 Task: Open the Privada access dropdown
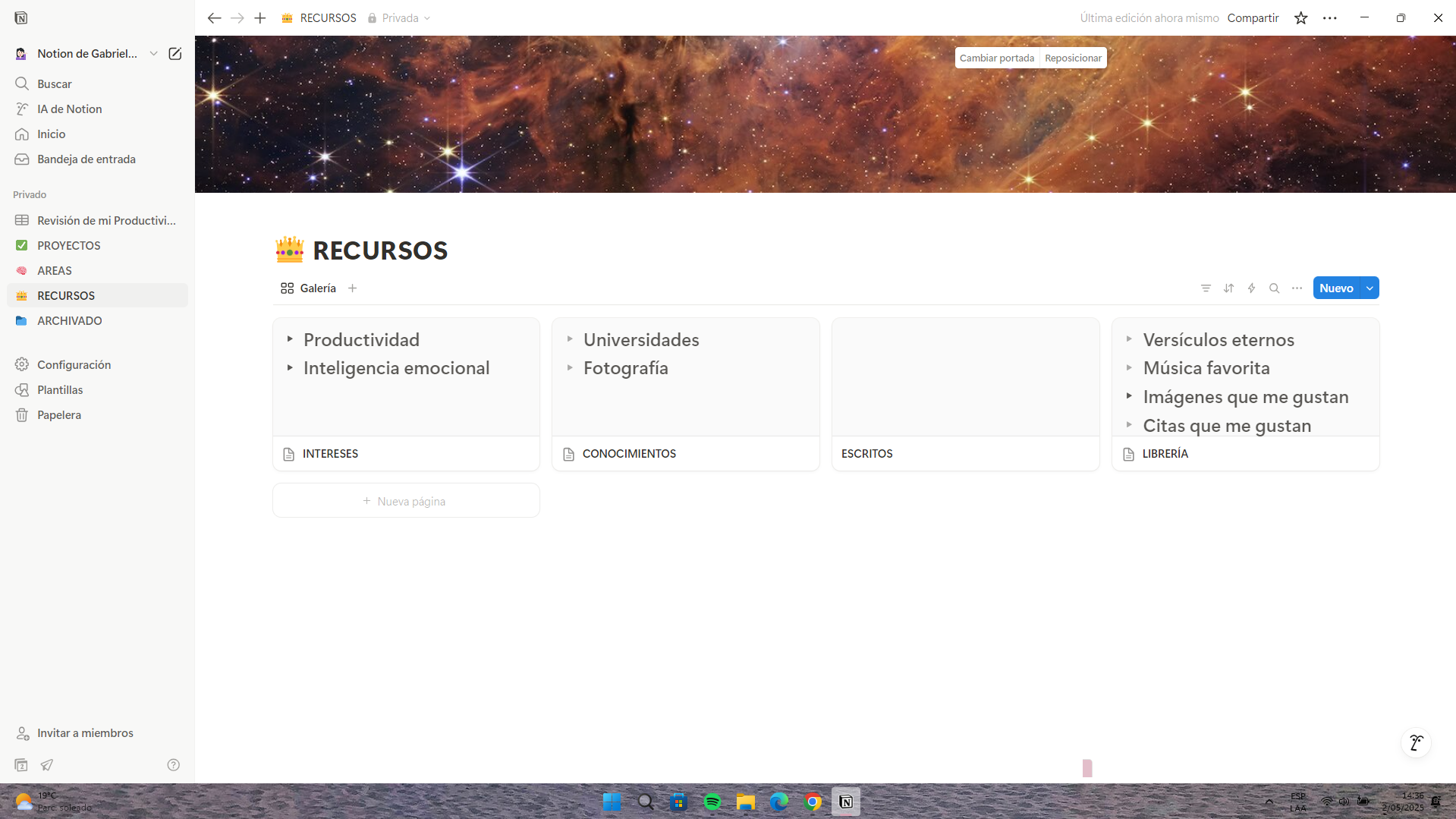coord(400,18)
